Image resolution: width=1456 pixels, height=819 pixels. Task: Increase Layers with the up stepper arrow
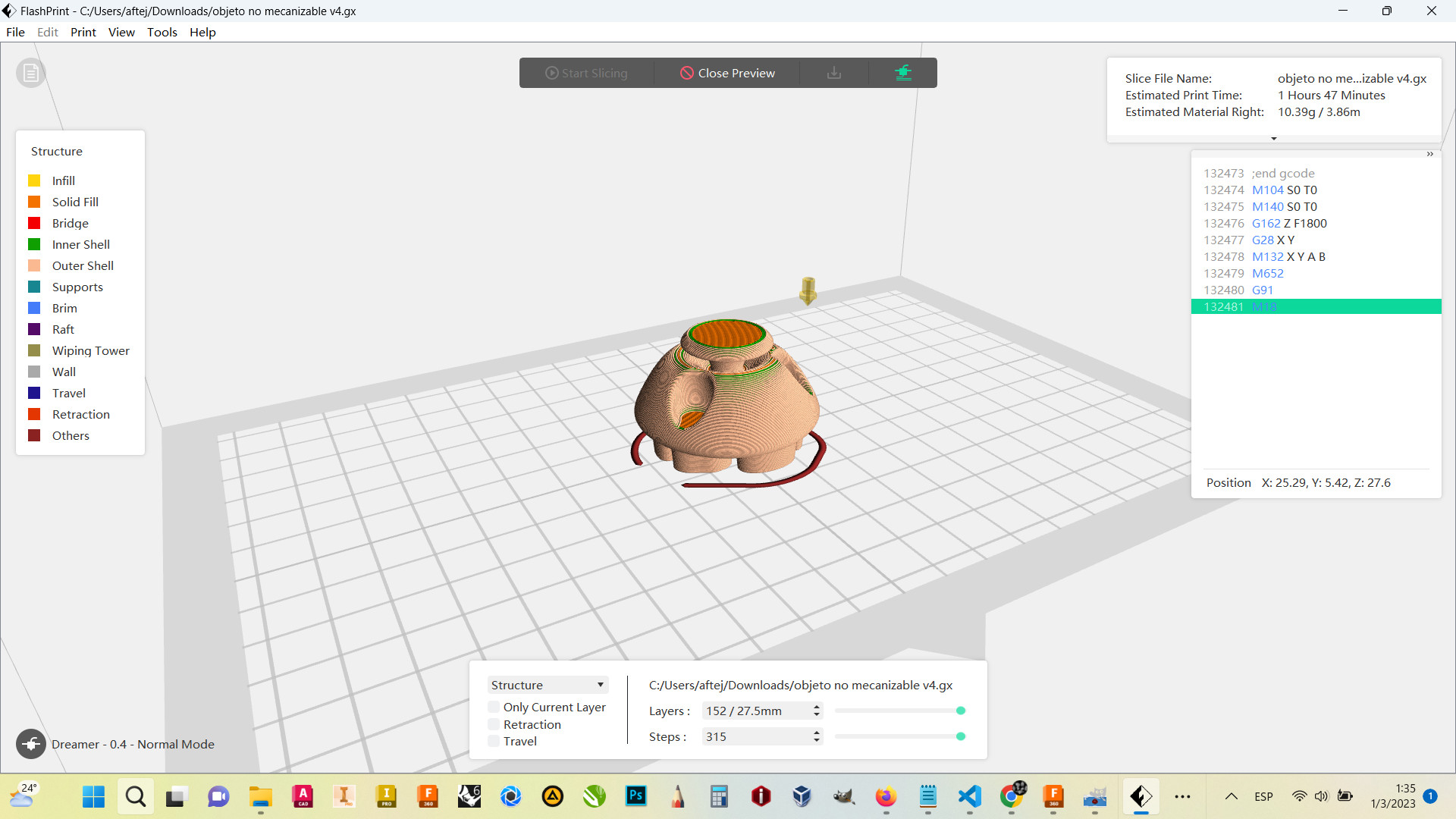817,707
